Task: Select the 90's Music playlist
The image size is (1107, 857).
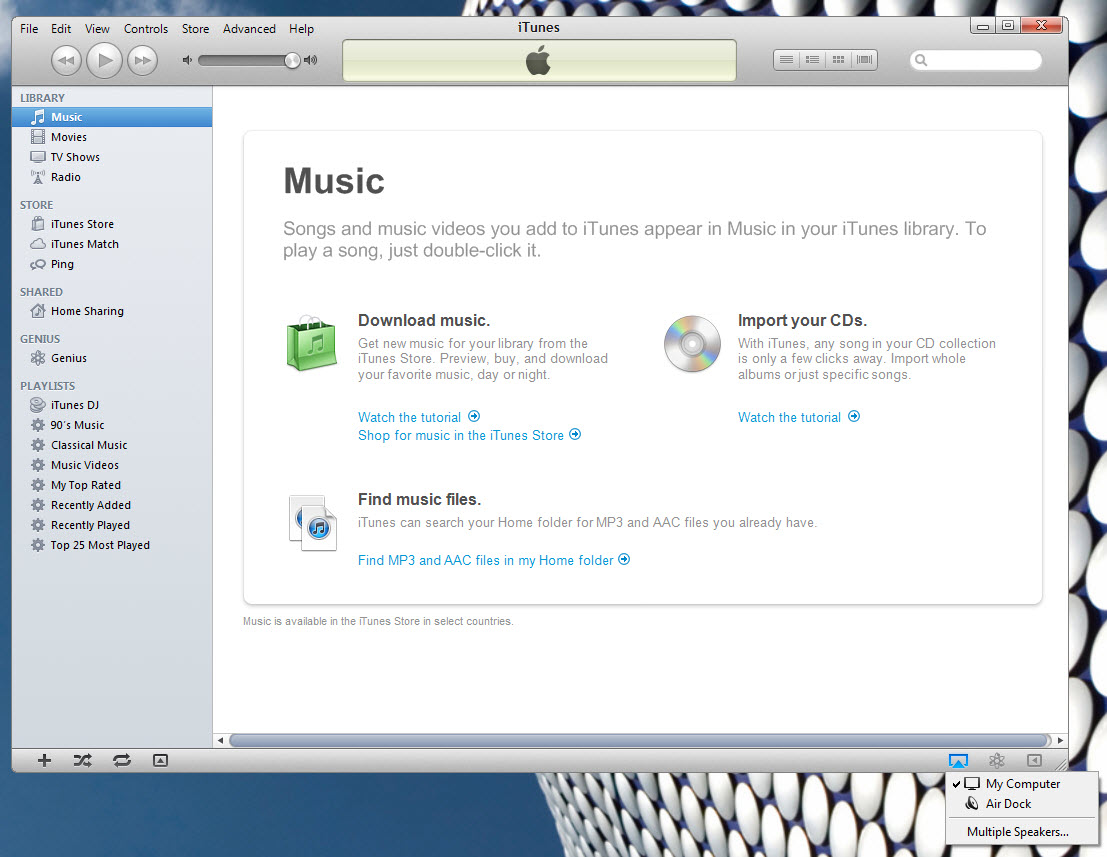Action: coord(112,425)
